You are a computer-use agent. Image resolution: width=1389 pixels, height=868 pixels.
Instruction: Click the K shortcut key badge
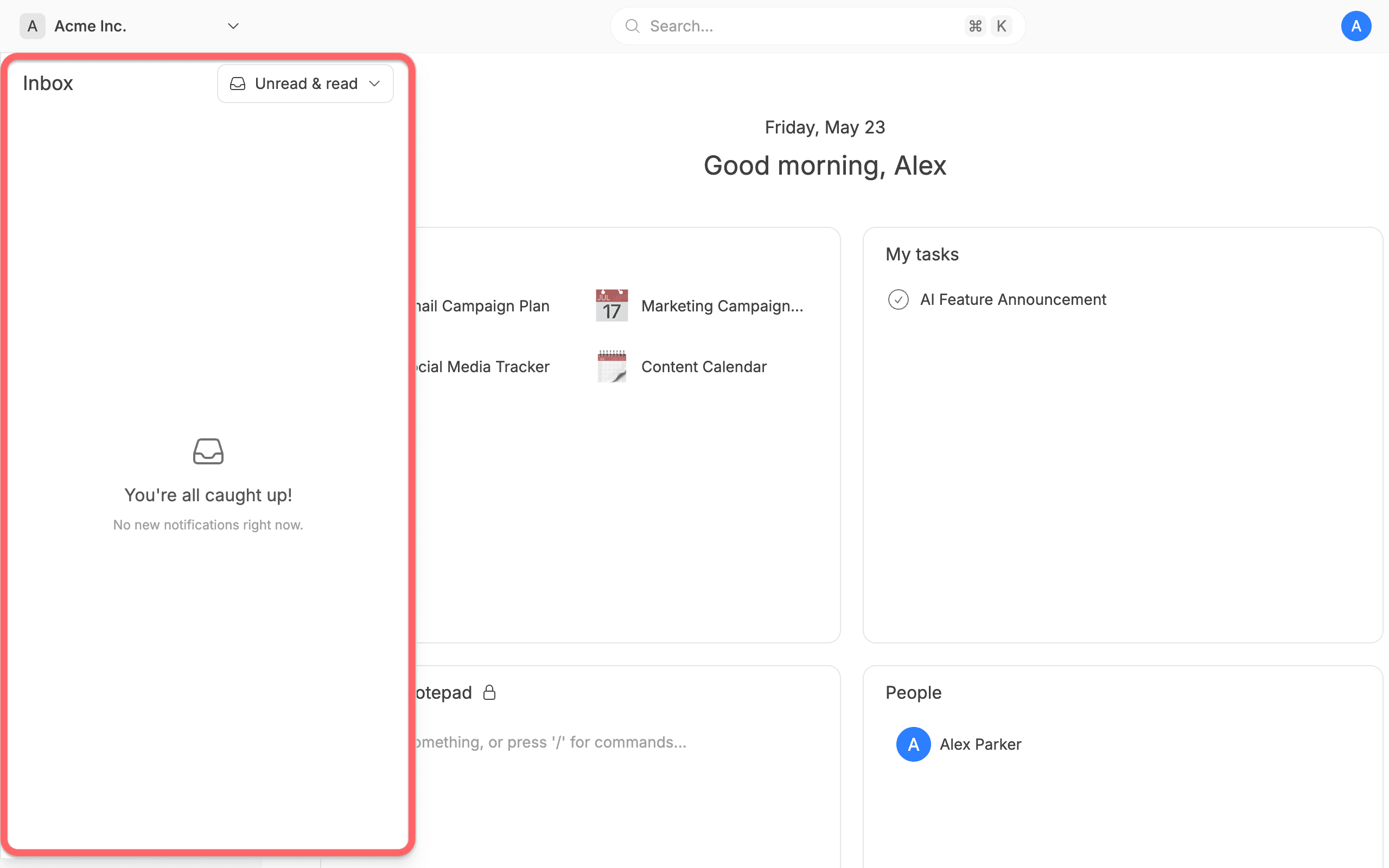[x=1001, y=27]
